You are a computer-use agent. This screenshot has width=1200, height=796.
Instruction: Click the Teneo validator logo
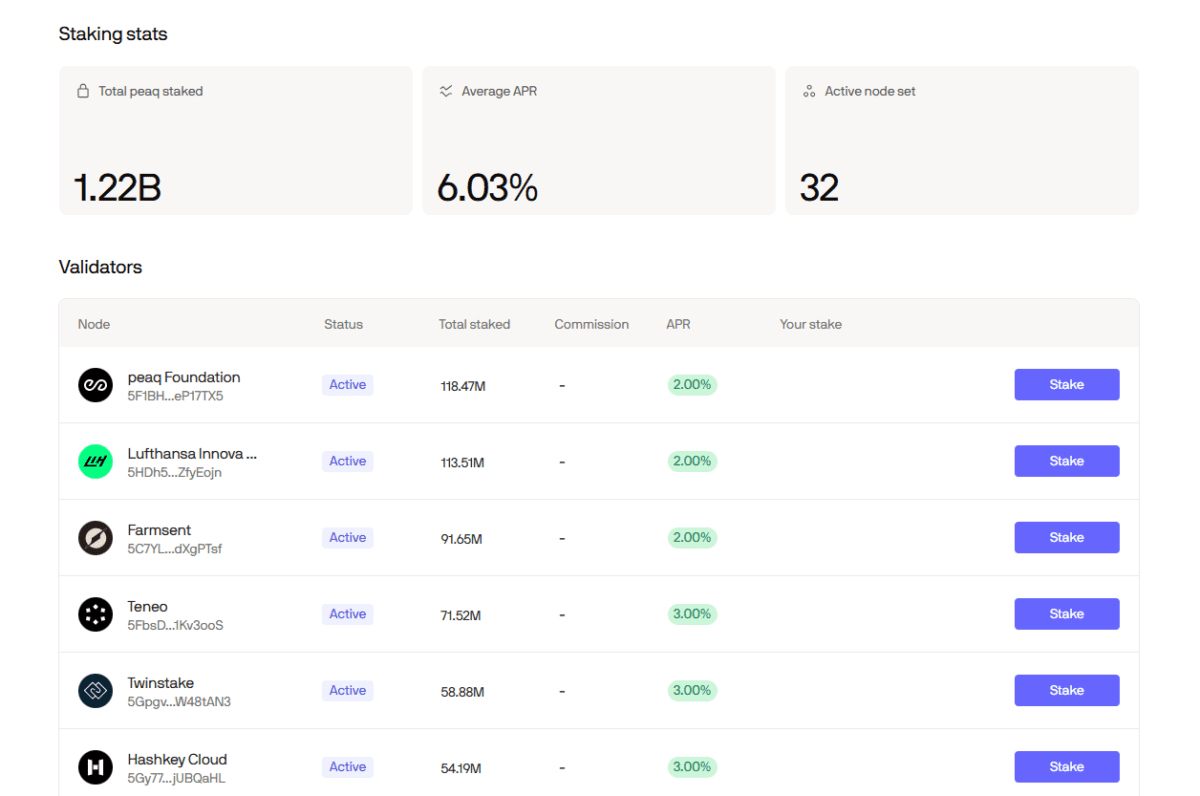(x=95, y=614)
